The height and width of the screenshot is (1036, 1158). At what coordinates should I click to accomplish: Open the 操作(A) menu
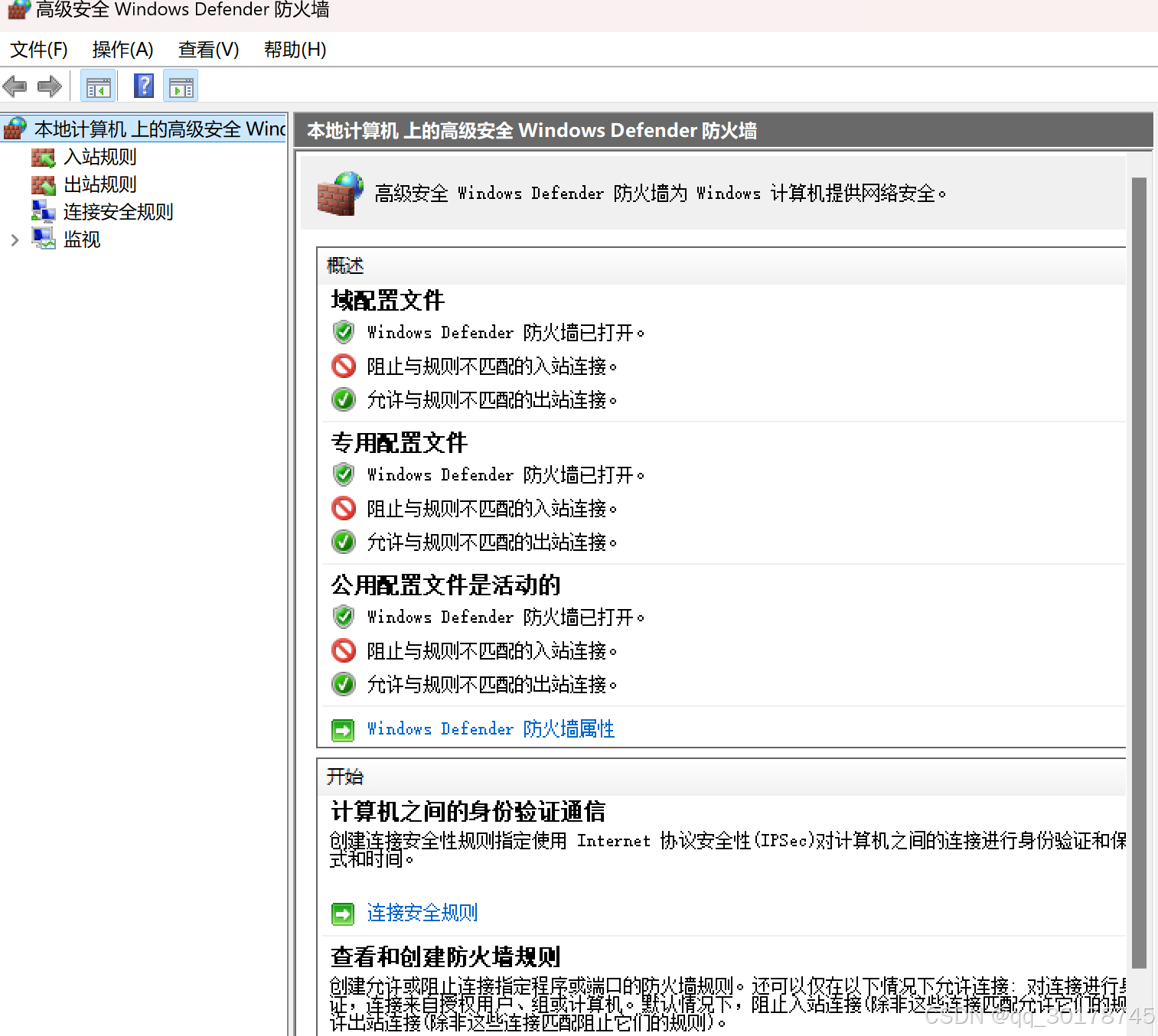click(x=122, y=50)
